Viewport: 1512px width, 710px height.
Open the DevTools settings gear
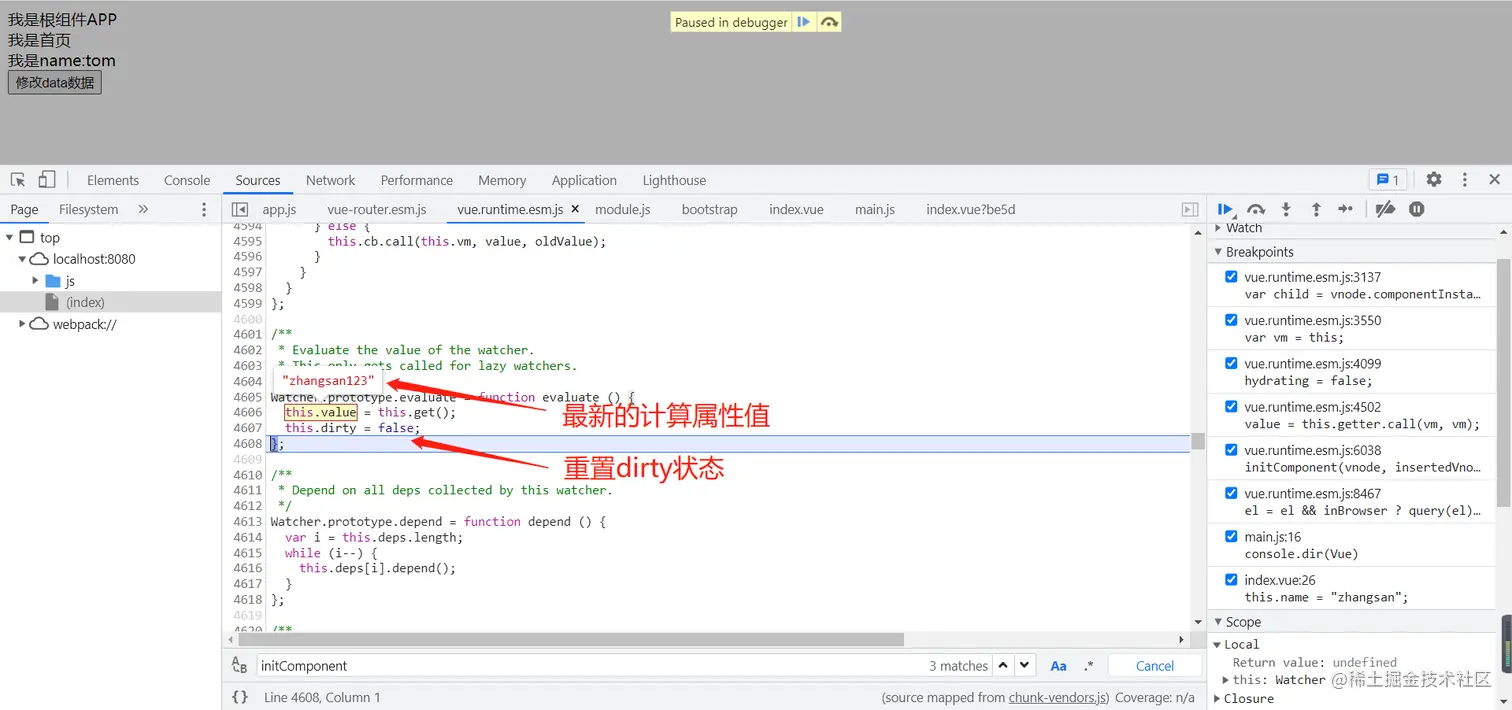coord(1434,180)
